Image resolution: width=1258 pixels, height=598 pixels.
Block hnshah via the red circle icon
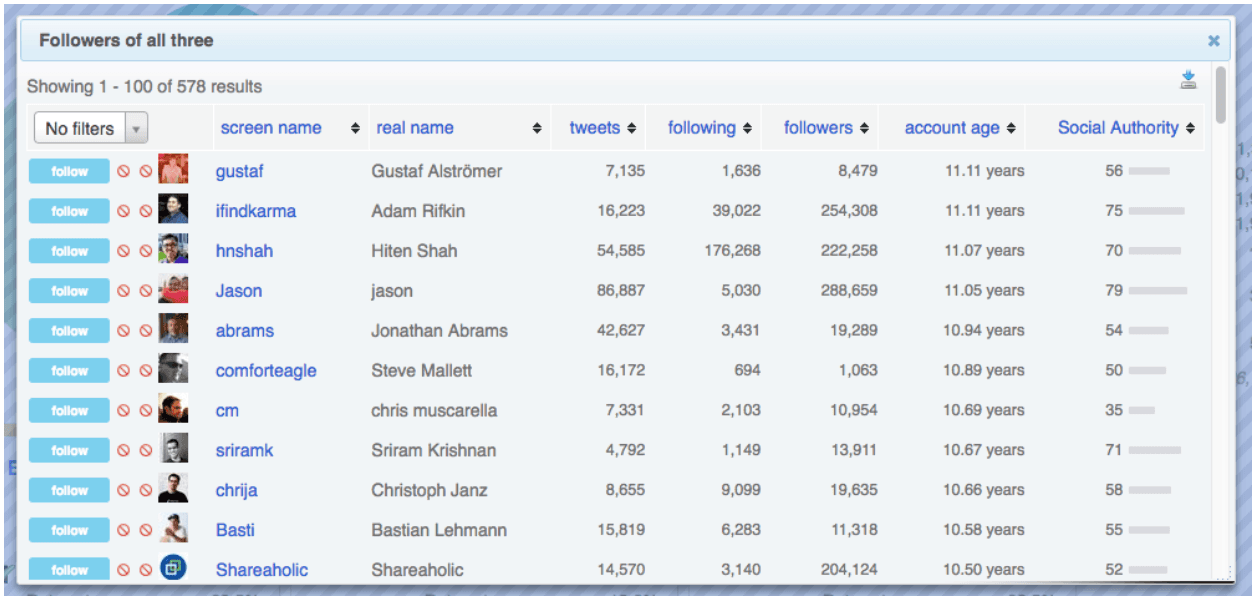124,251
